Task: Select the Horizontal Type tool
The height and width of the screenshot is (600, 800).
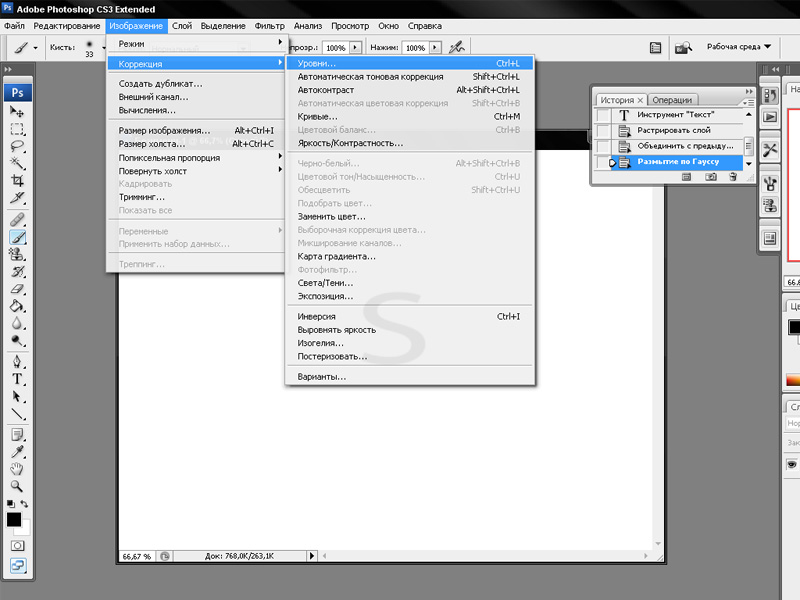Action: [x=17, y=379]
